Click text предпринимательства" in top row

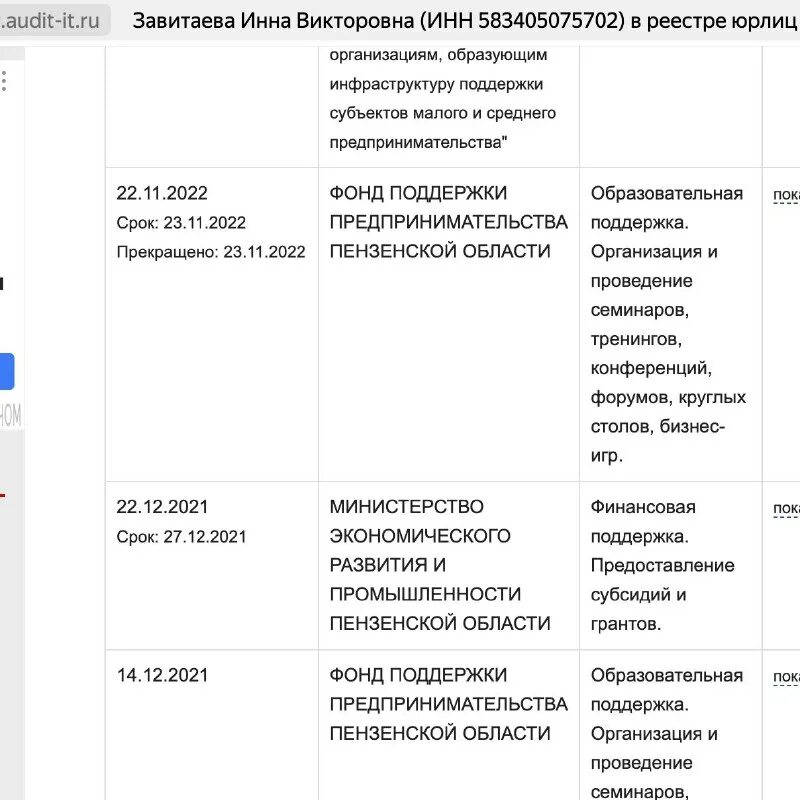[x=418, y=142]
